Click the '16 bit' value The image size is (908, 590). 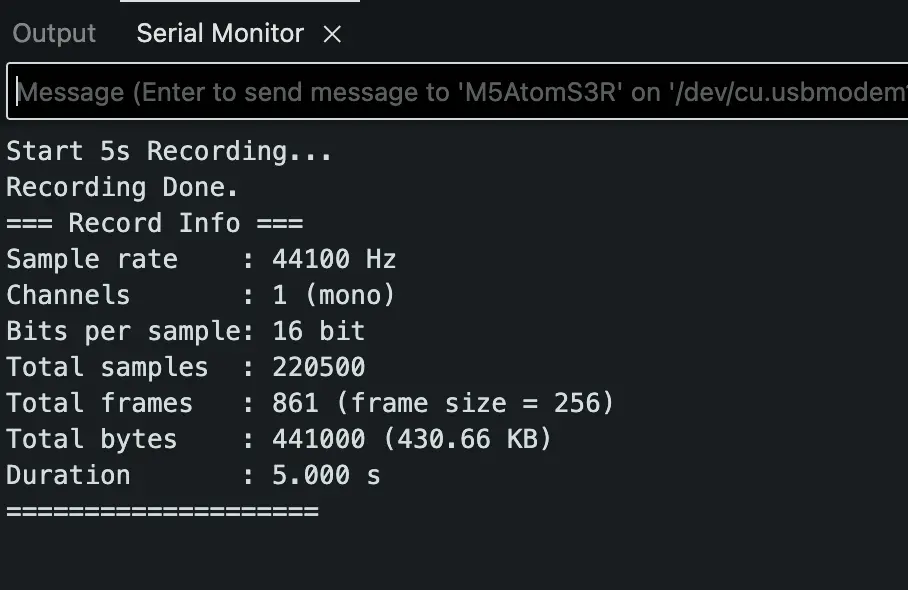point(318,331)
